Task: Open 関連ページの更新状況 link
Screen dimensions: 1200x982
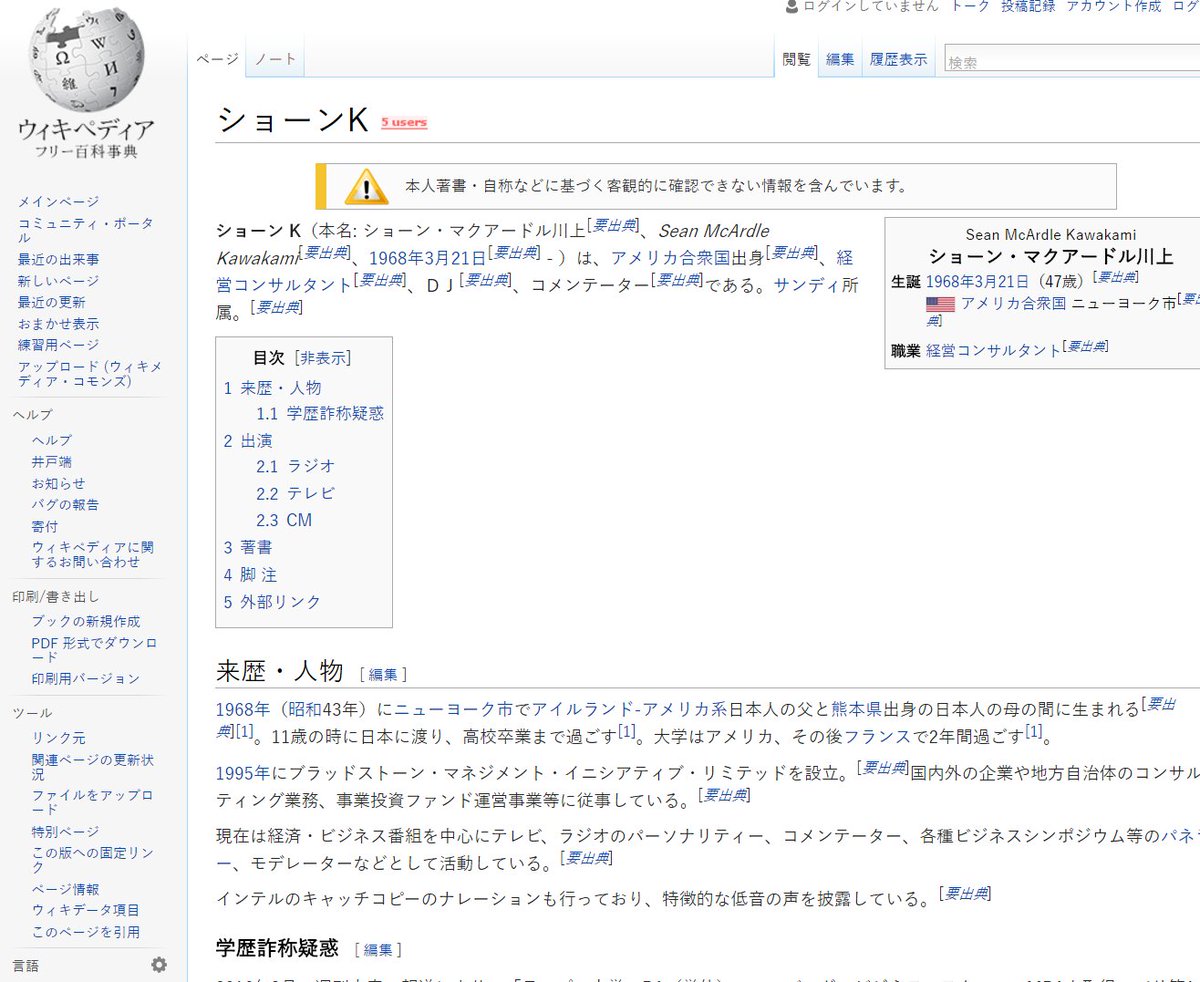Action: (93, 767)
